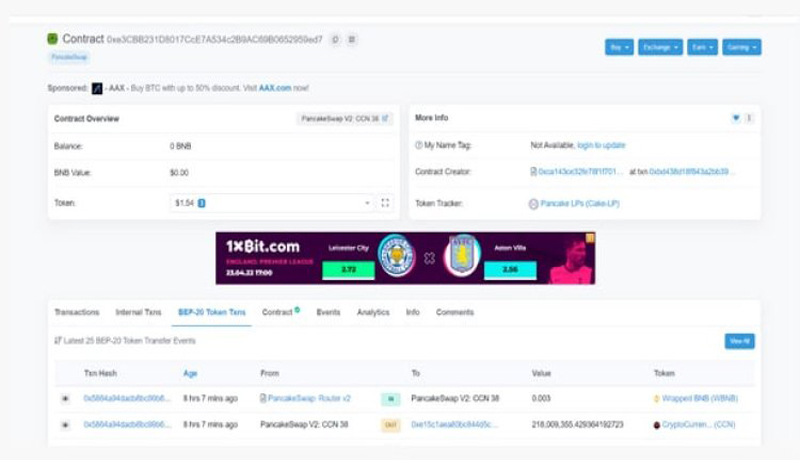
Task: Click the 0 BNB balance value
Action: pyautogui.click(x=181, y=146)
